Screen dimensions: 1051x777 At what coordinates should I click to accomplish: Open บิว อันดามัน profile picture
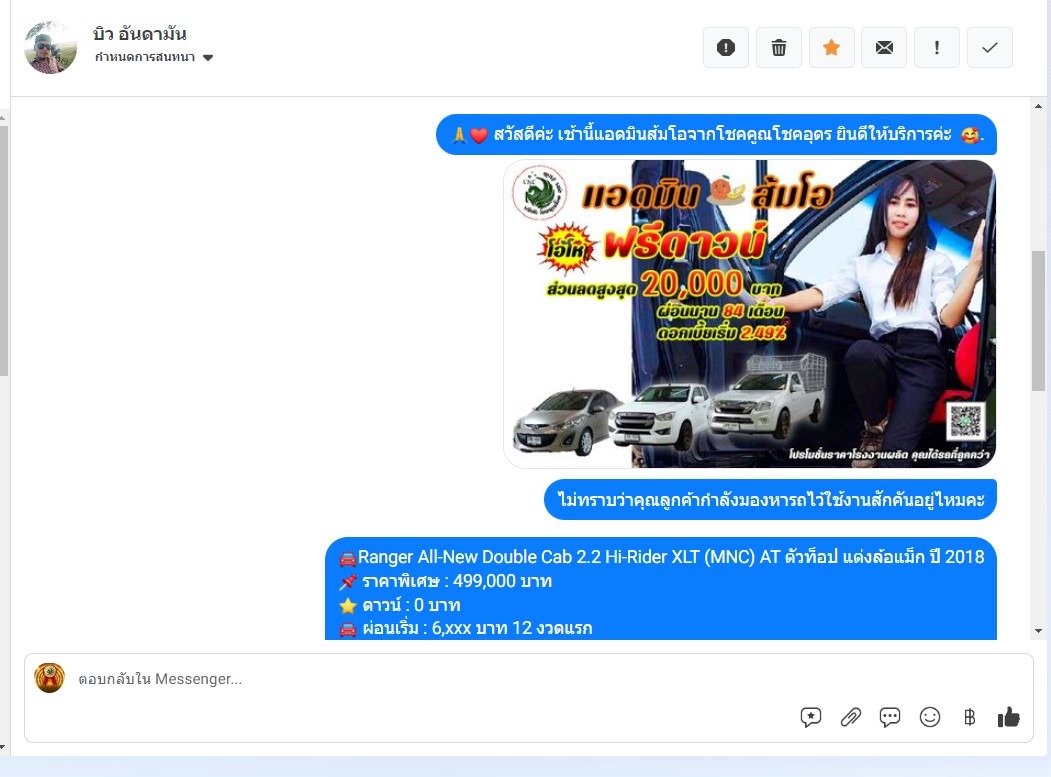click(50, 48)
